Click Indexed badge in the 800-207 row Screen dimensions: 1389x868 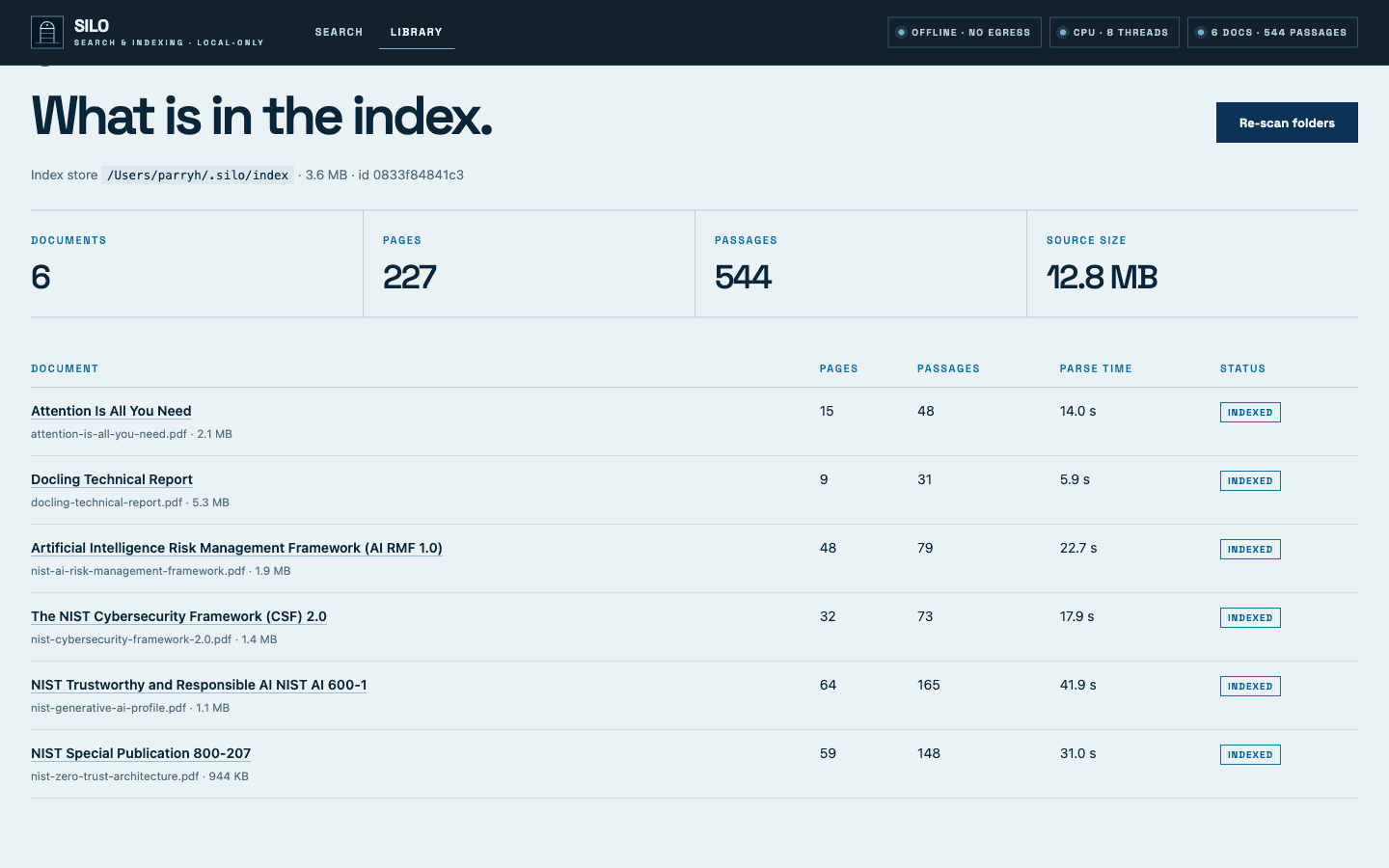pos(1250,754)
